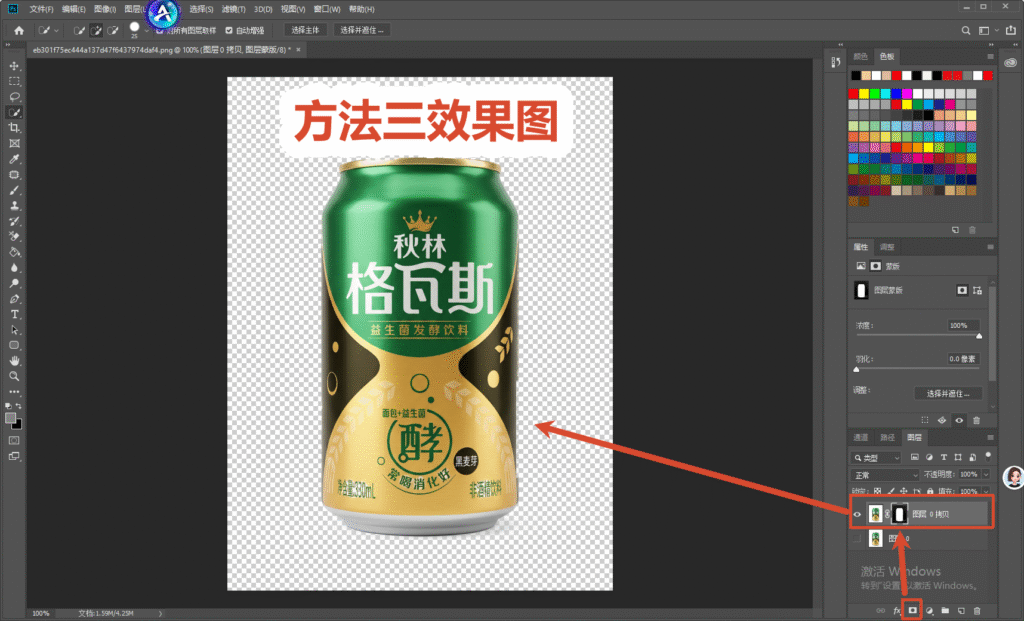The height and width of the screenshot is (621, 1024).
Task: Toggle lock transparent pixels
Action: [877, 491]
